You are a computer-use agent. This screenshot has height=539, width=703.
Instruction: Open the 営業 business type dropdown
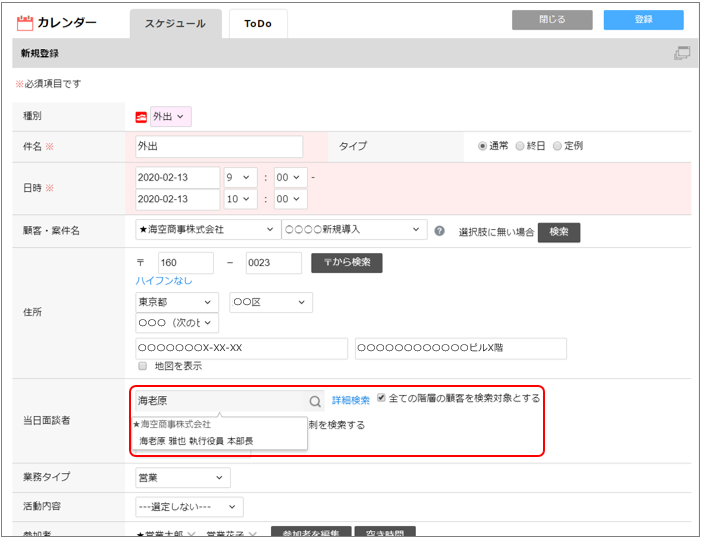[x=183, y=478]
